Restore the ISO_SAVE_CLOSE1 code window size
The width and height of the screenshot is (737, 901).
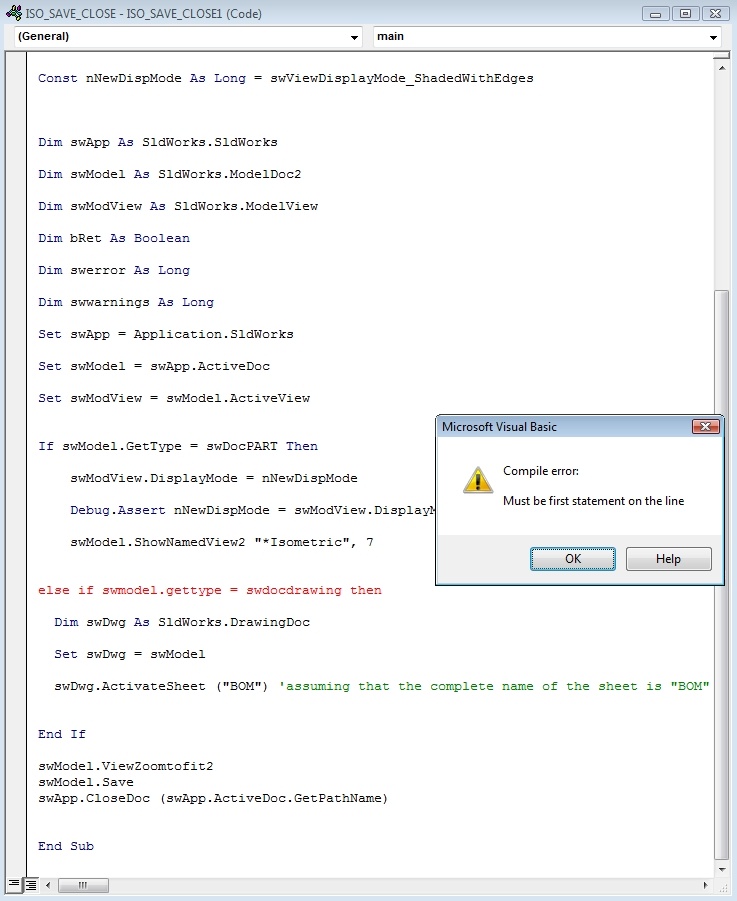(x=685, y=13)
